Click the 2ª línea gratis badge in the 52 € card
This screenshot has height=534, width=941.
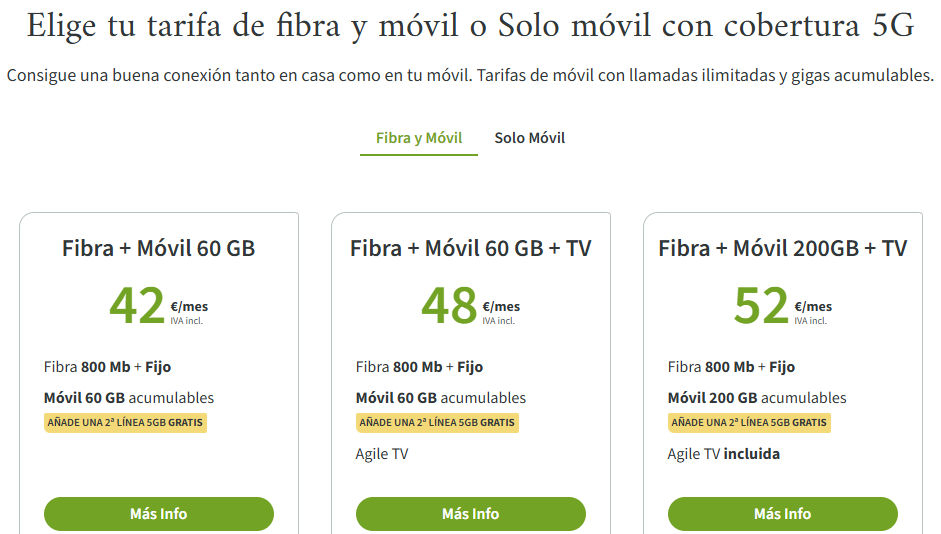click(x=749, y=423)
